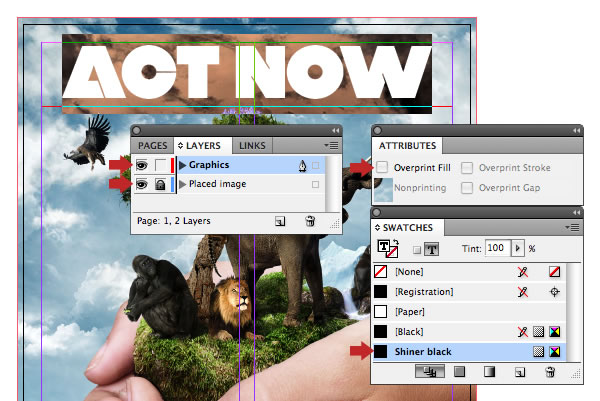The width and height of the screenshot is (600, 401).
Task: Click the Tint value field
Action: tap(498, 248)
